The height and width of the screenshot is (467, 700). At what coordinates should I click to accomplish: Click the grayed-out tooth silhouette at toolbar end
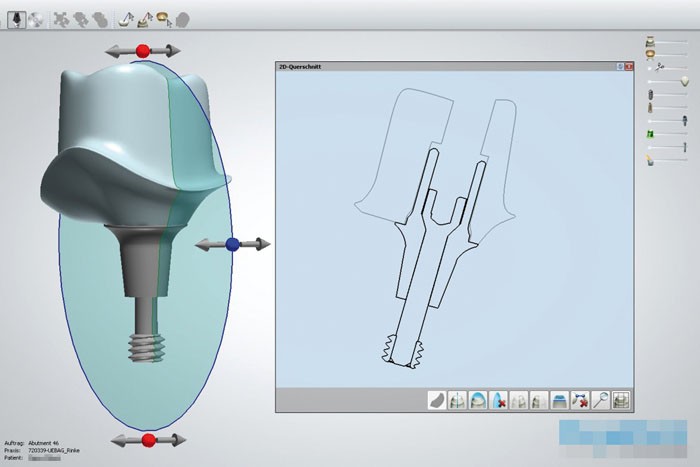click(x=182, y=20)
